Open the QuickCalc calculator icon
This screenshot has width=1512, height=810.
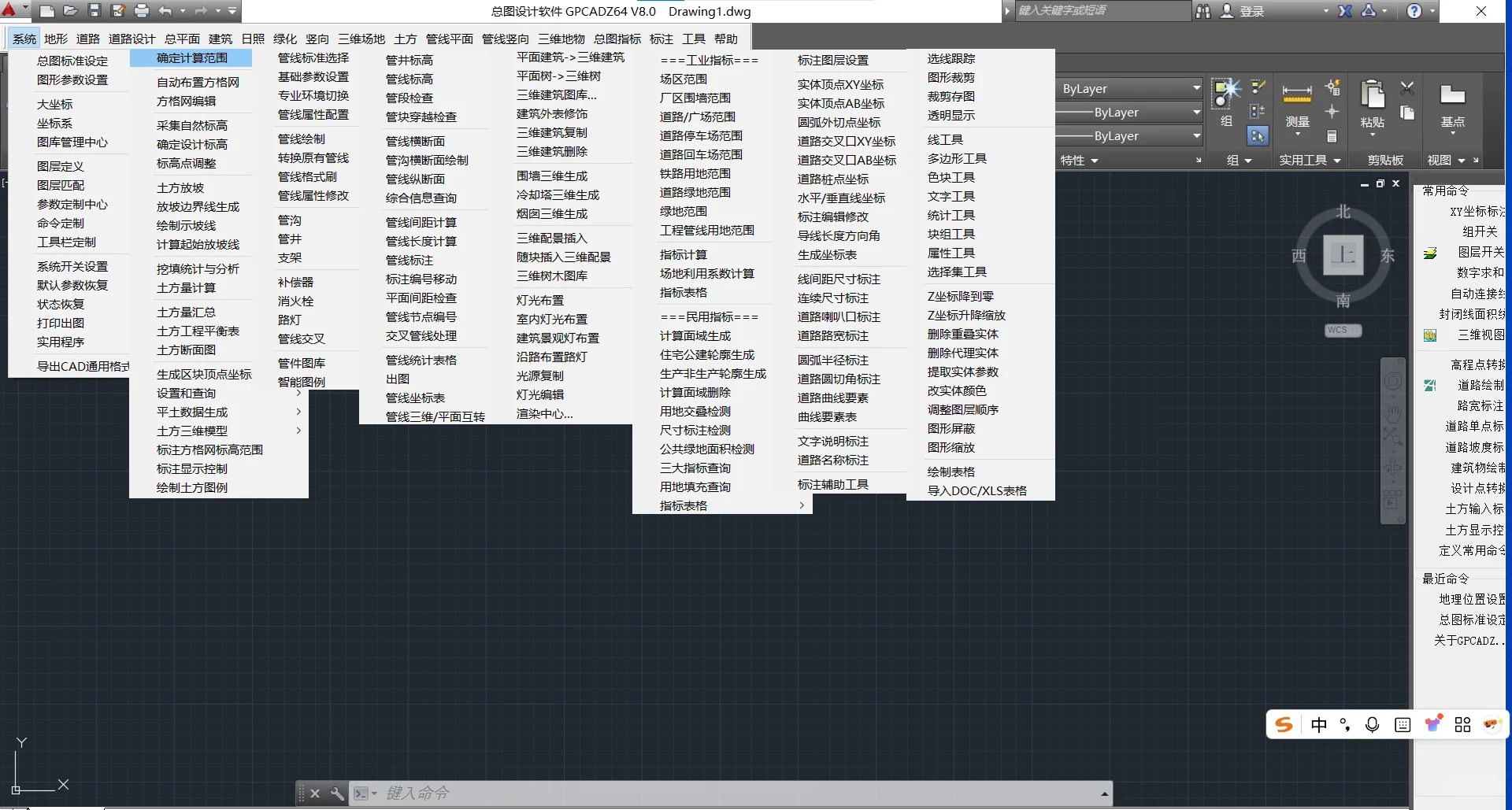1332,137
